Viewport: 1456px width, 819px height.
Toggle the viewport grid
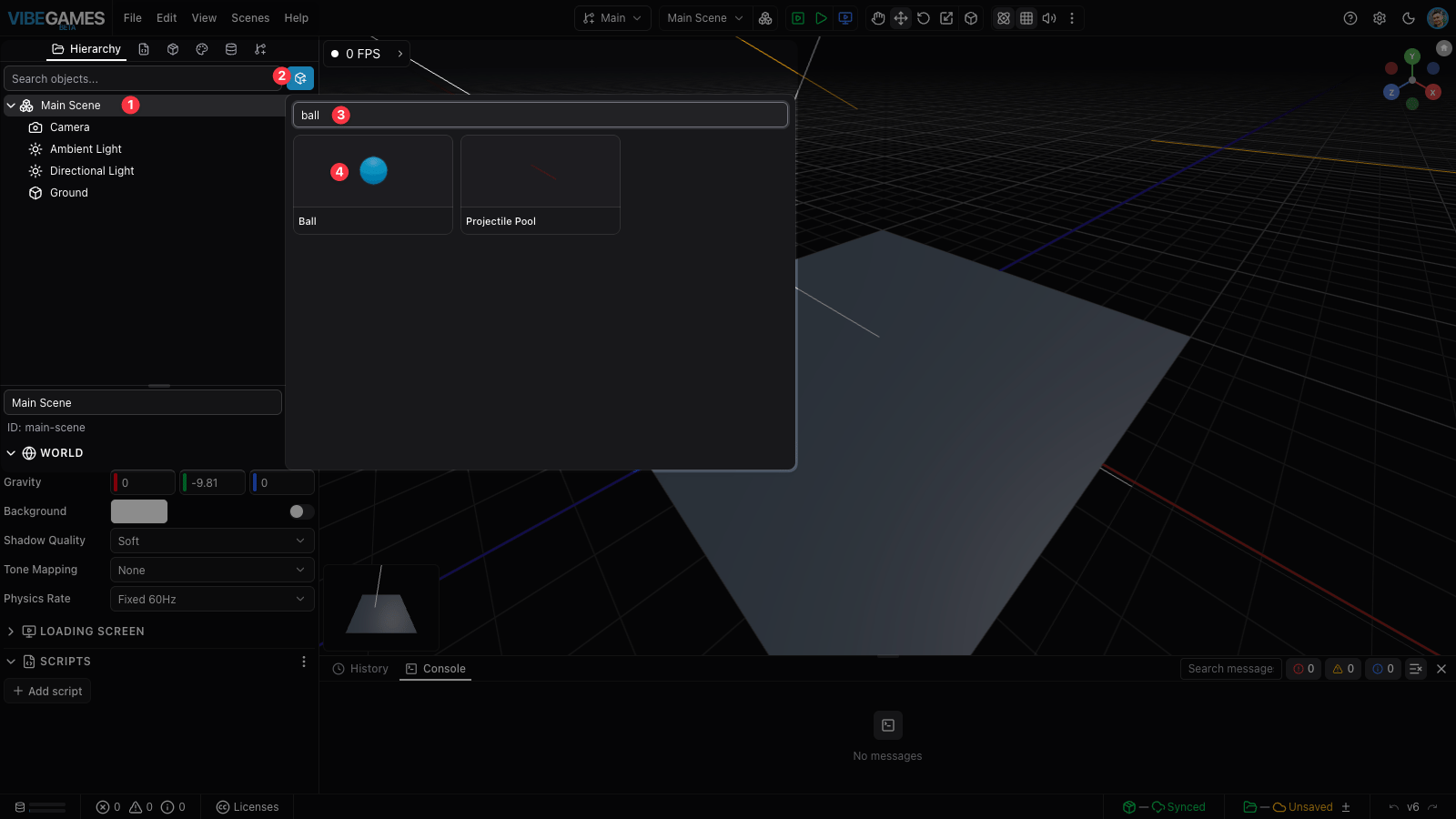coord(1026,18)
